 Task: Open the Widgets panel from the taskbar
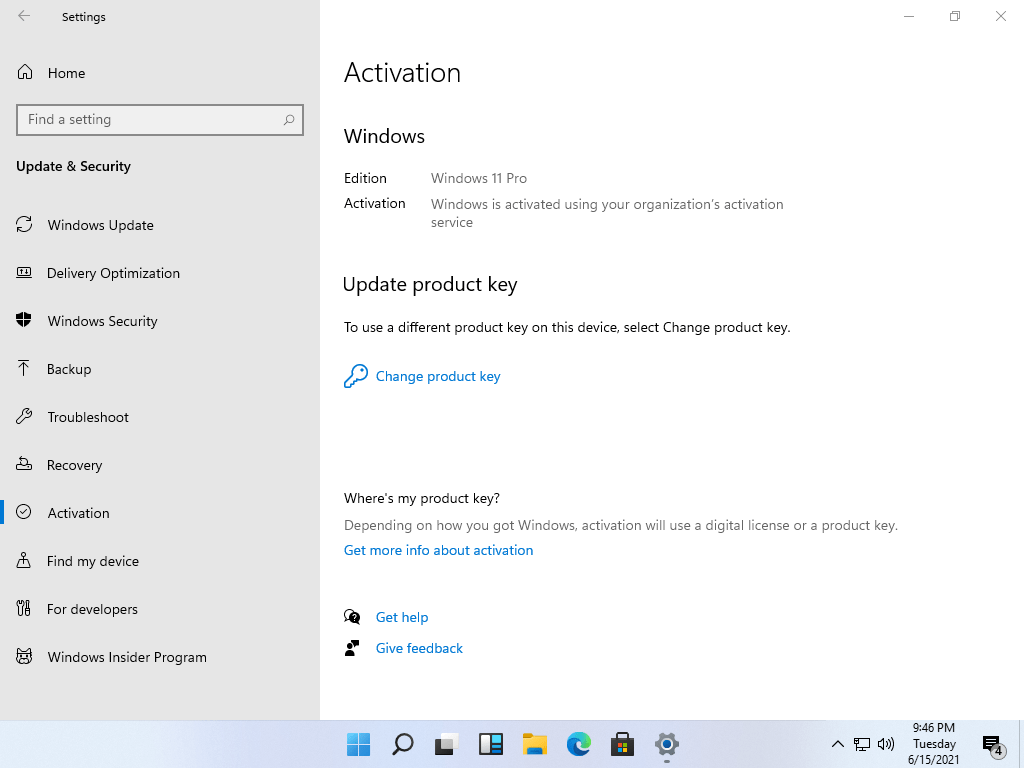[x=490, y=744]
